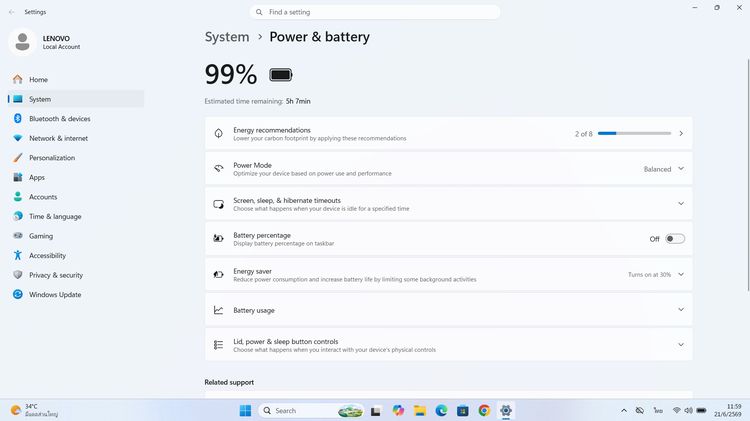Click the Personalization paintbrush icon
The width and height of the screenshot is (750, 421).
click(18, 157)
